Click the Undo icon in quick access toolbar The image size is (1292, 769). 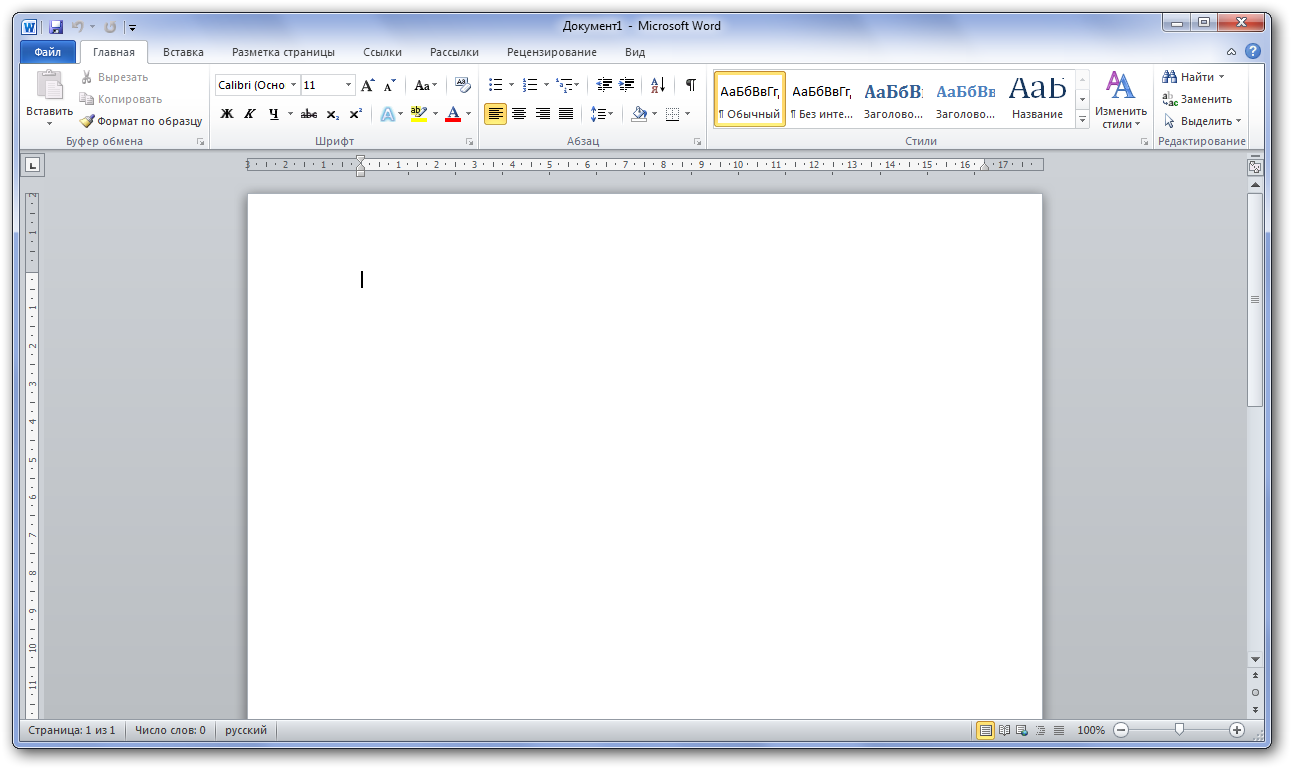pyautogui.click(x=78, y=26)
